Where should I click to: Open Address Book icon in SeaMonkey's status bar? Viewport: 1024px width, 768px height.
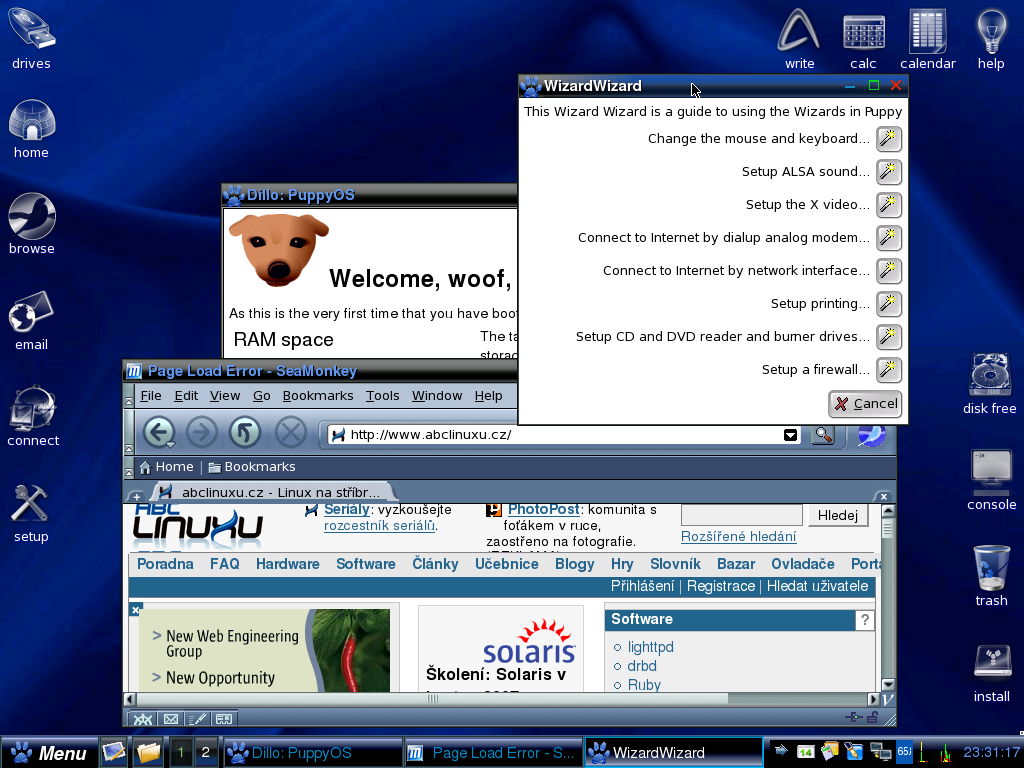coord(224,719)
